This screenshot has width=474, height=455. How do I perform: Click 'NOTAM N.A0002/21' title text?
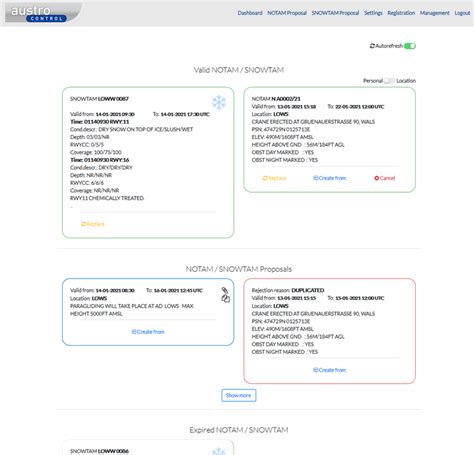[276, 99]
